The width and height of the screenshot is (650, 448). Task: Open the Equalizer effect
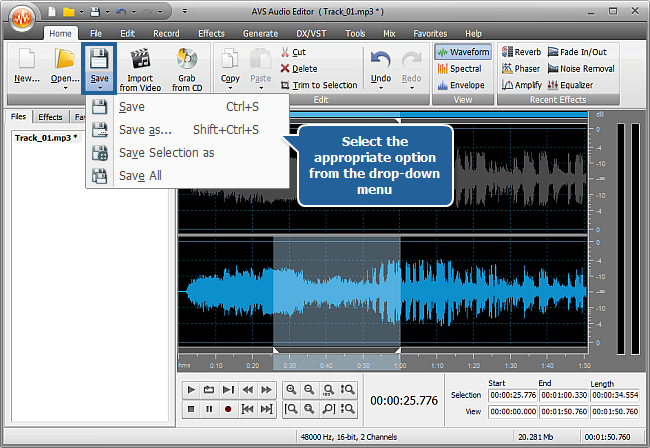[x=570, y=85]
